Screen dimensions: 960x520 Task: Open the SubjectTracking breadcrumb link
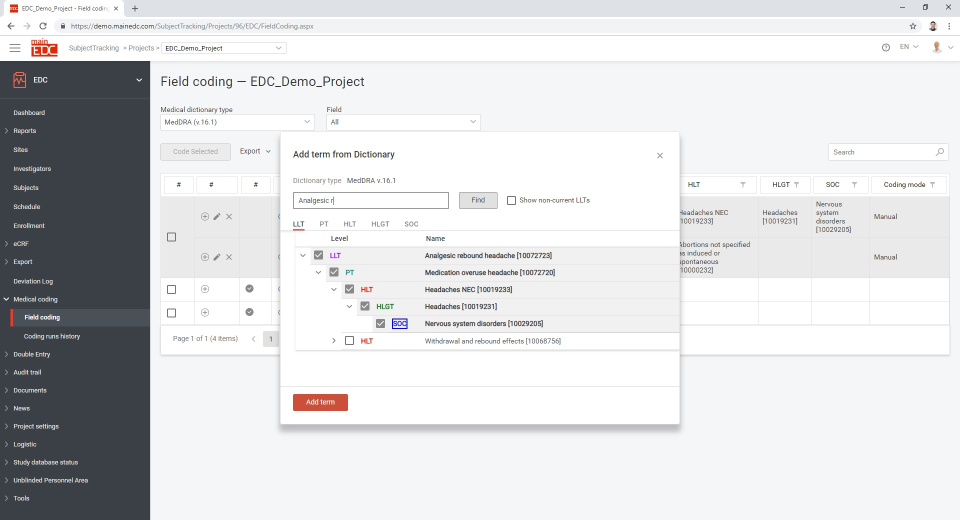[94, 48]
